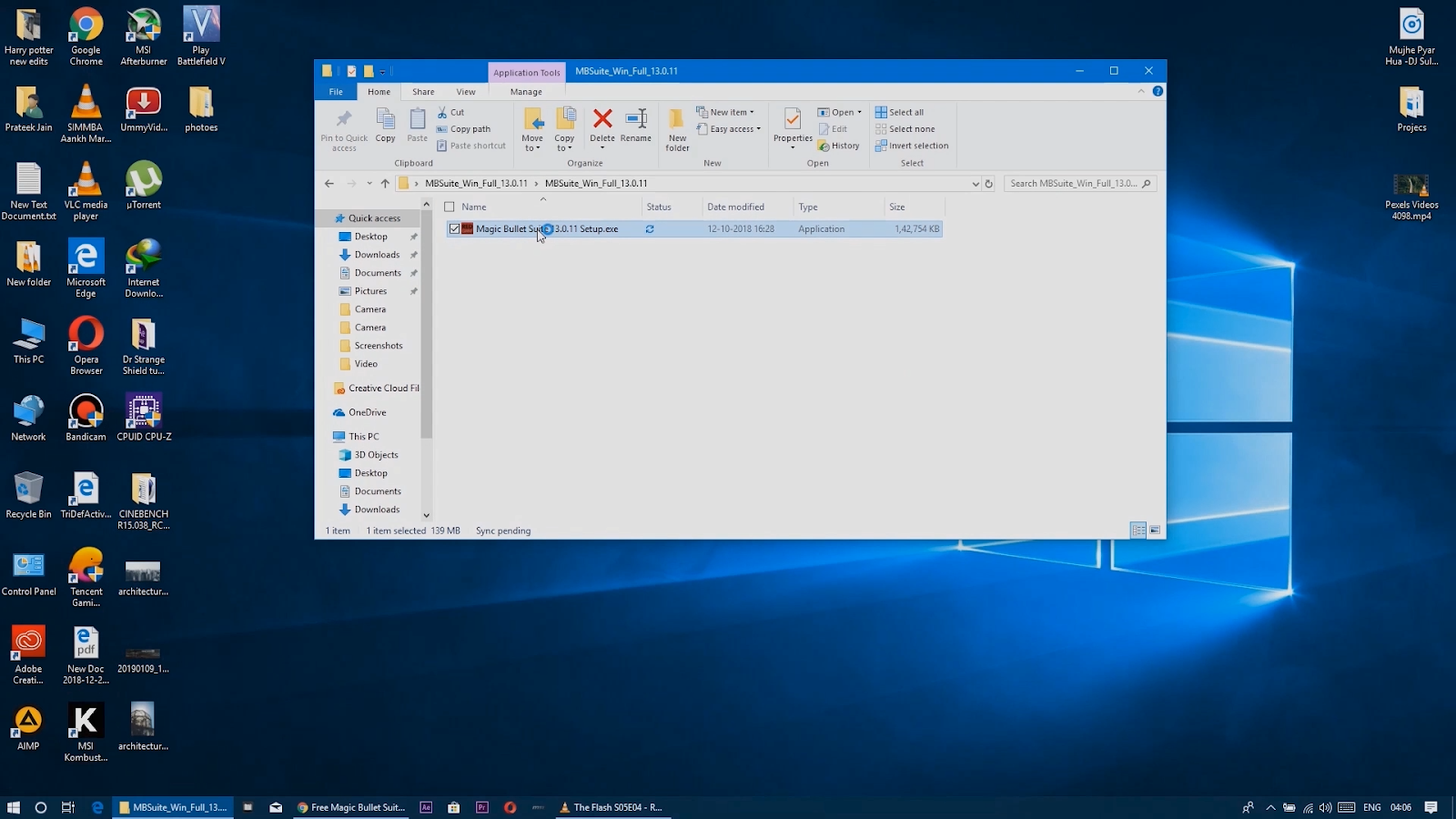Switch to the Share ribbon tab
The height and width of the screenshot is (819, 1456).
click(x=423, y=92)
